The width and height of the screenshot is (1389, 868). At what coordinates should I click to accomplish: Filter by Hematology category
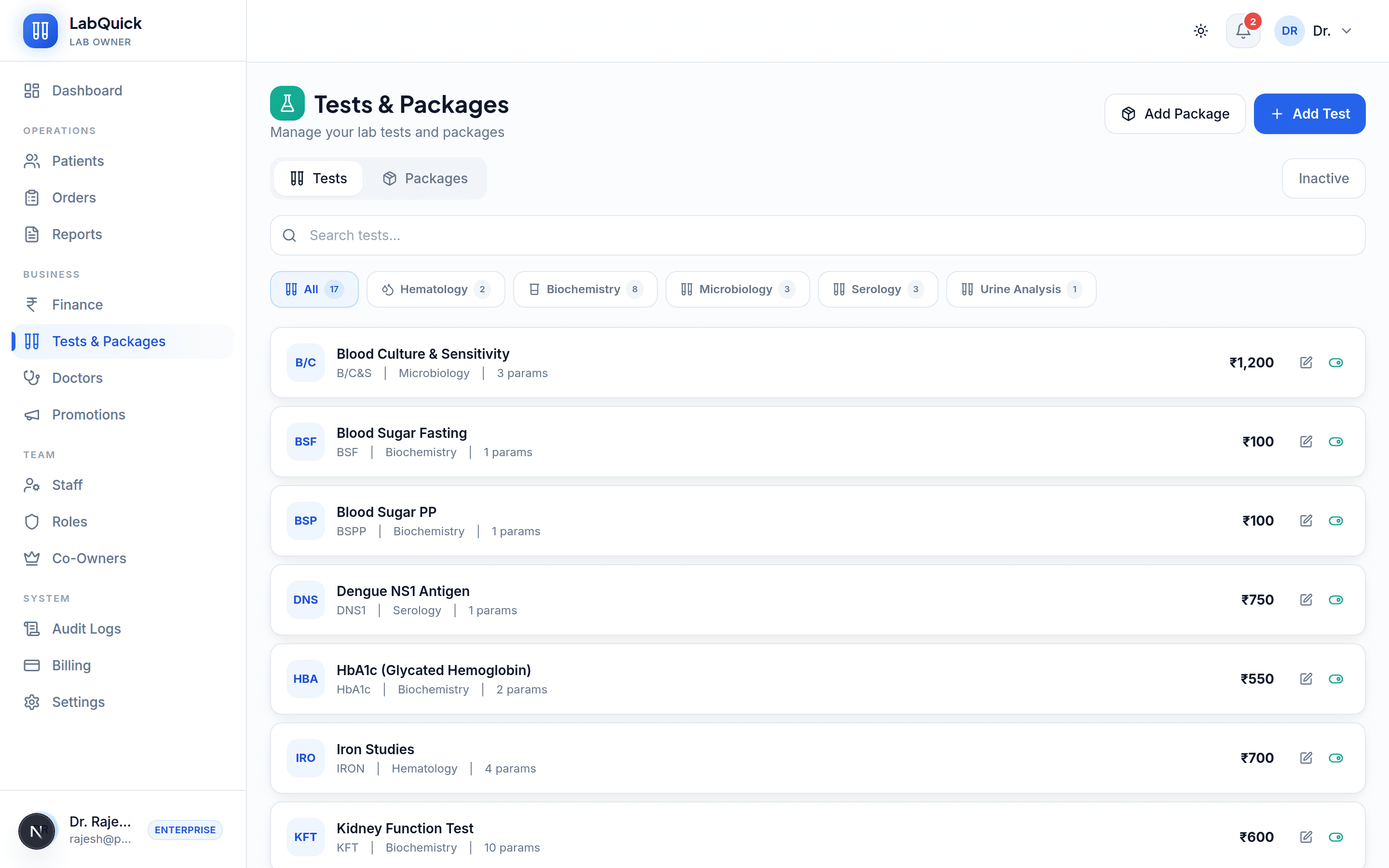[x=436, y=289]
